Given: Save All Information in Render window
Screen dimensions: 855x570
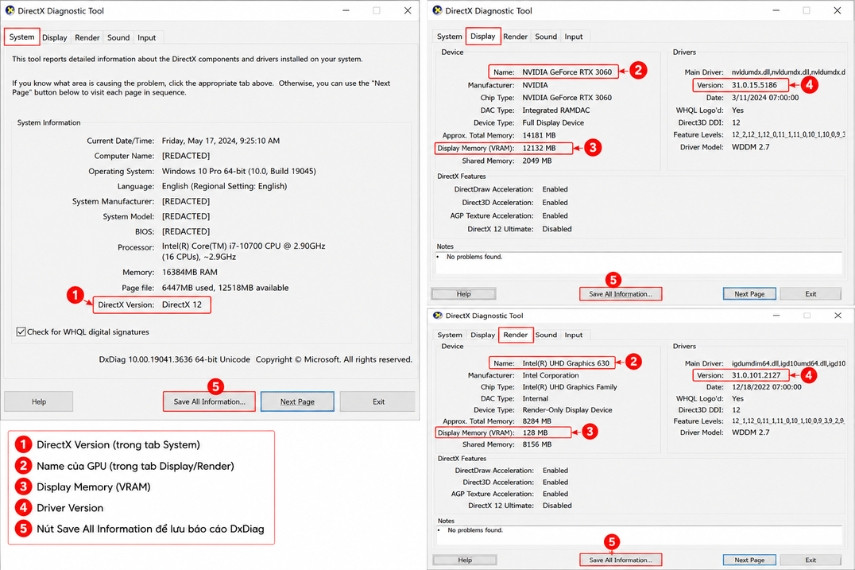Looking at the screenshot, I should (621, 560).
